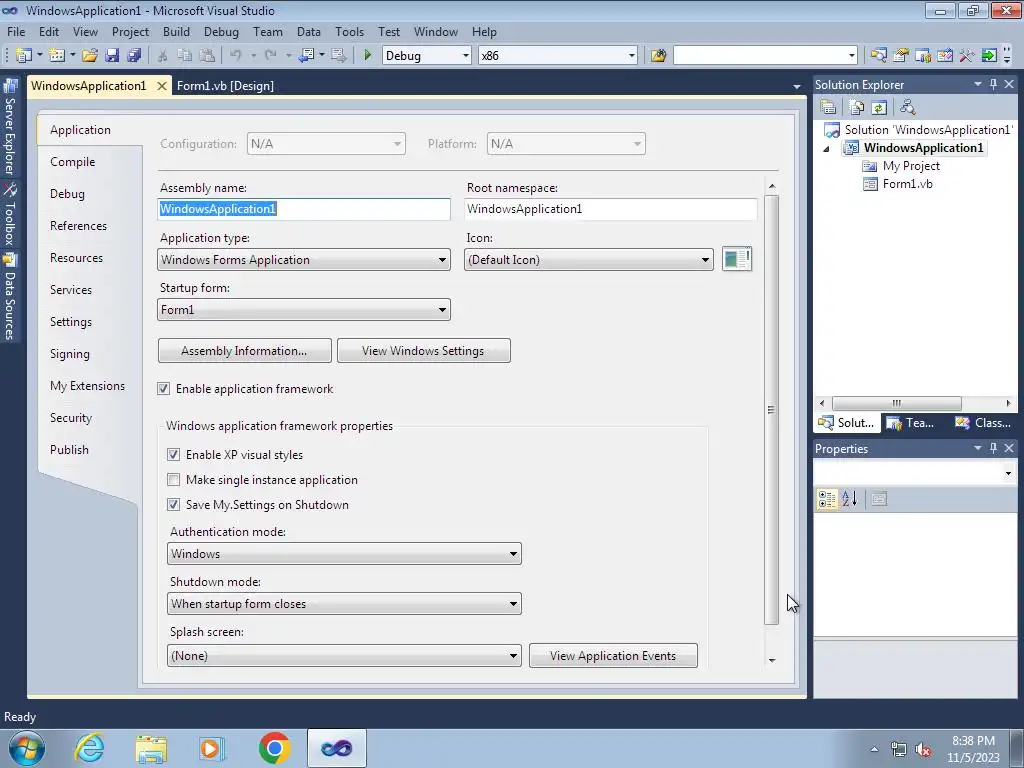Select the Alphabetical sort icon in Properties
The height and width of the screenshot is (768, 1024).
click(x=850, y=499)
